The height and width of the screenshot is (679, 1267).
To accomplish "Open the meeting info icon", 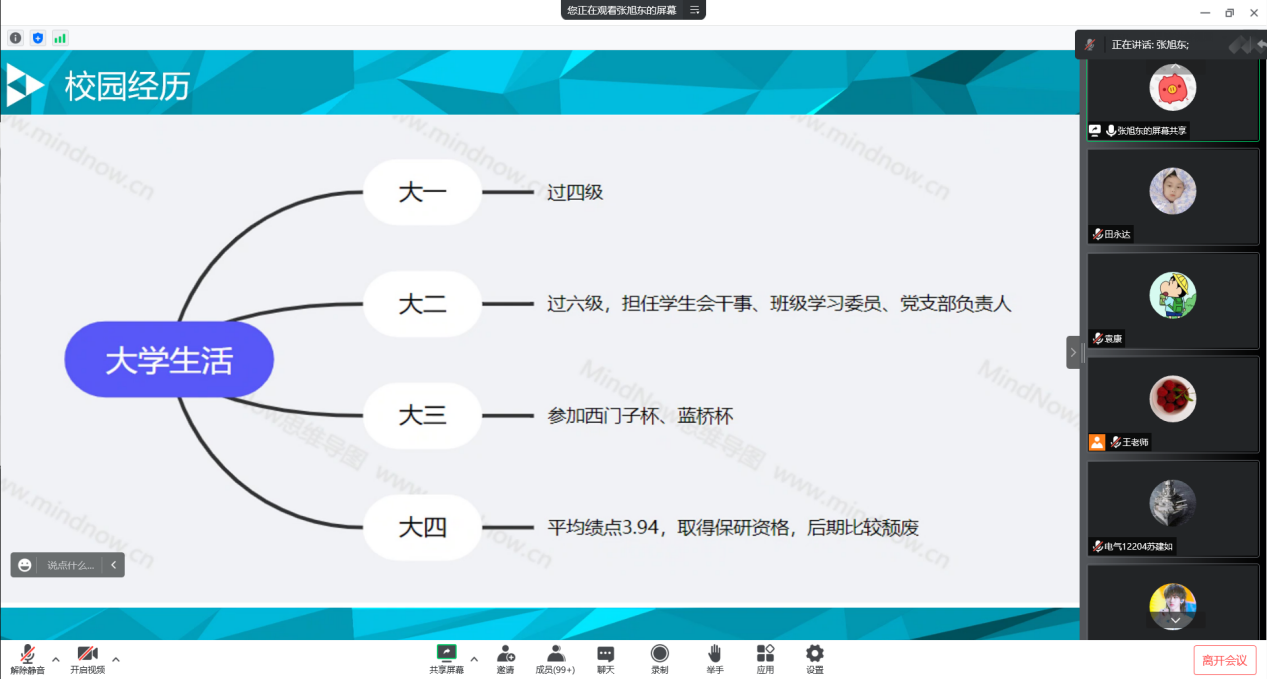I will coord(15,38).
